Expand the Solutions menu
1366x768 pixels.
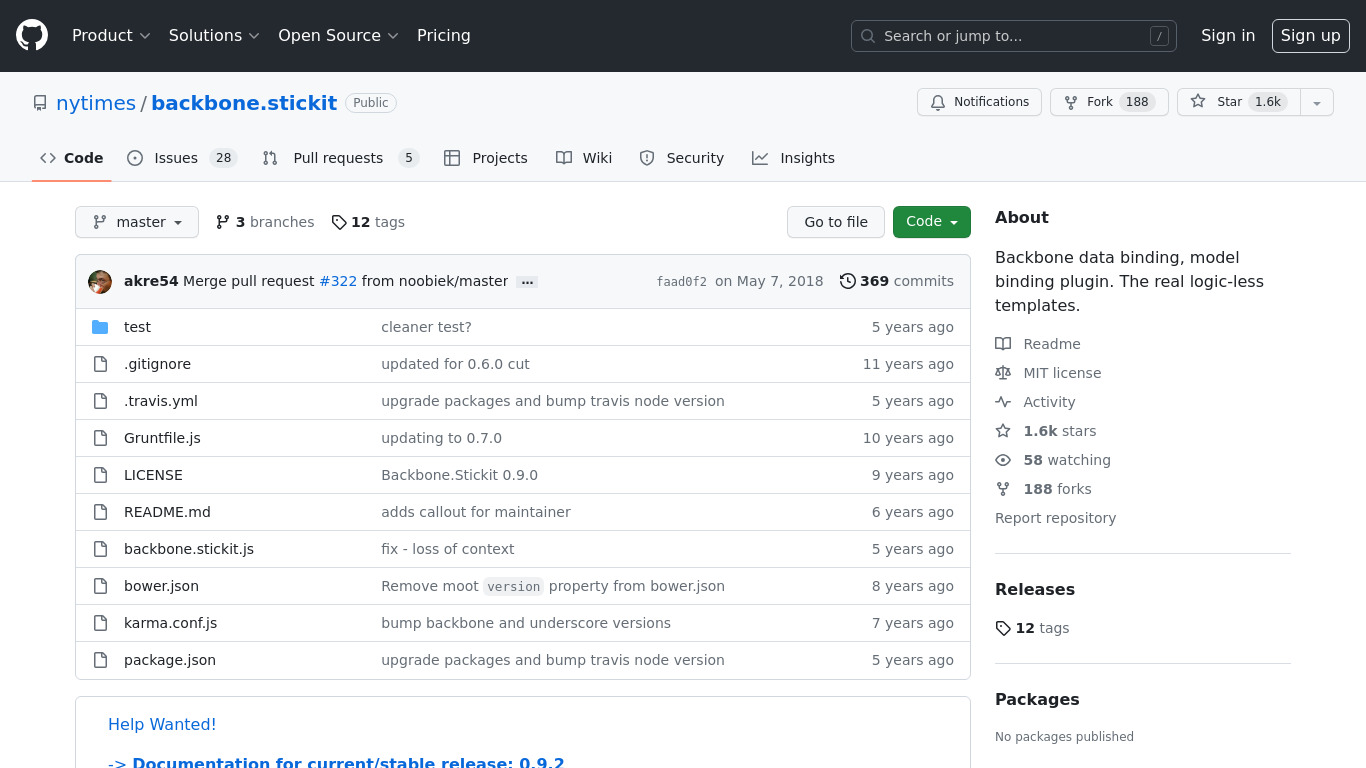point(214,35)
